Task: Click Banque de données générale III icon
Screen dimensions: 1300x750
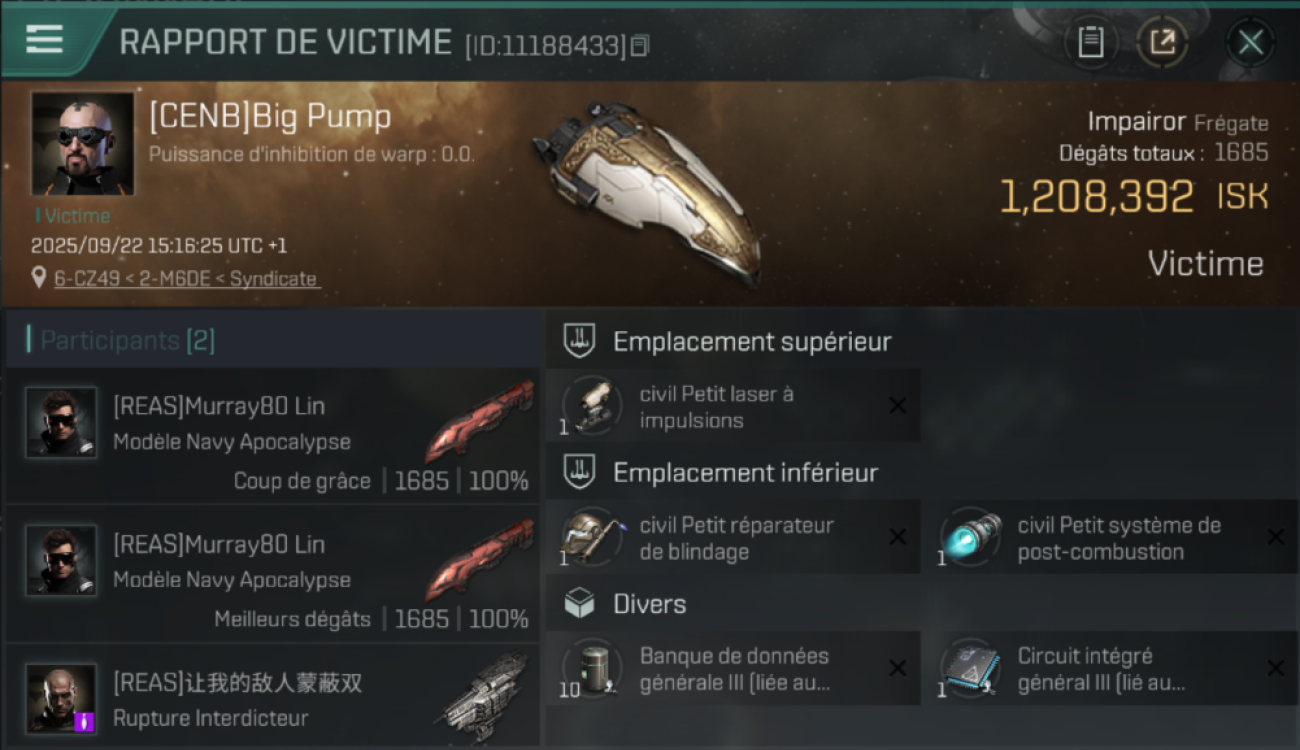Action: [x=592, y=668]
